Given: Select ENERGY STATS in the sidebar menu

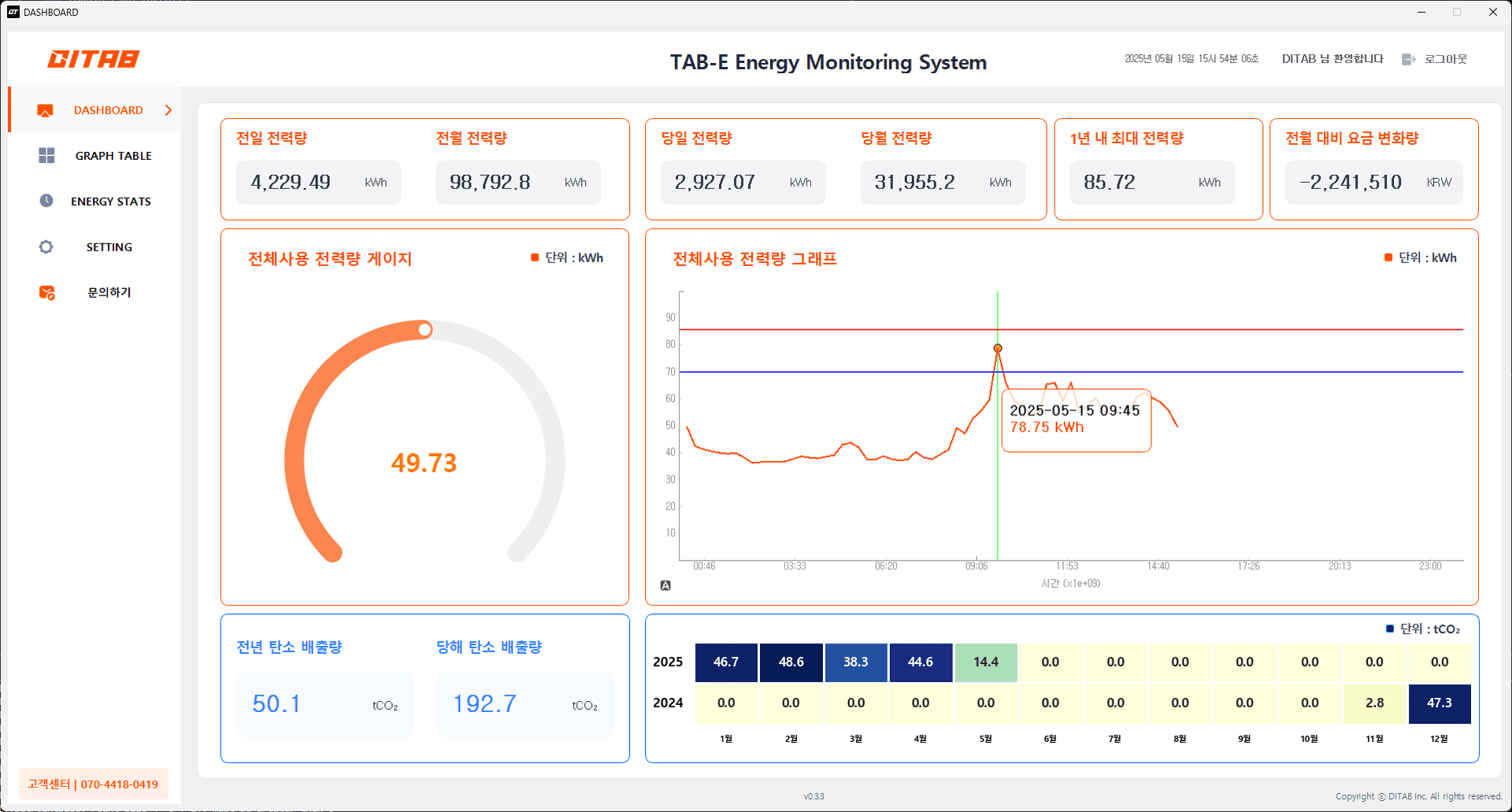Looking at the screenshot, I should (109, 201).
